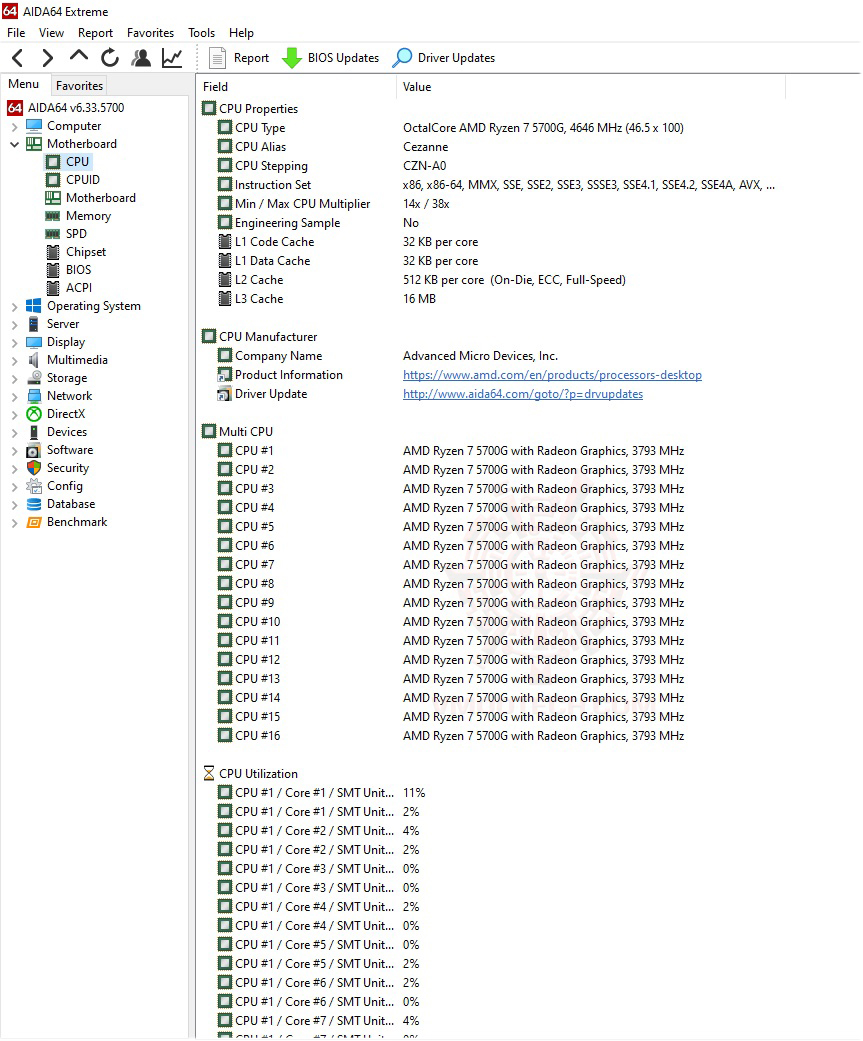Screen dimensions: 863x1041
Task: Open the graph chart toolbar icon
Action: point(172,58)
